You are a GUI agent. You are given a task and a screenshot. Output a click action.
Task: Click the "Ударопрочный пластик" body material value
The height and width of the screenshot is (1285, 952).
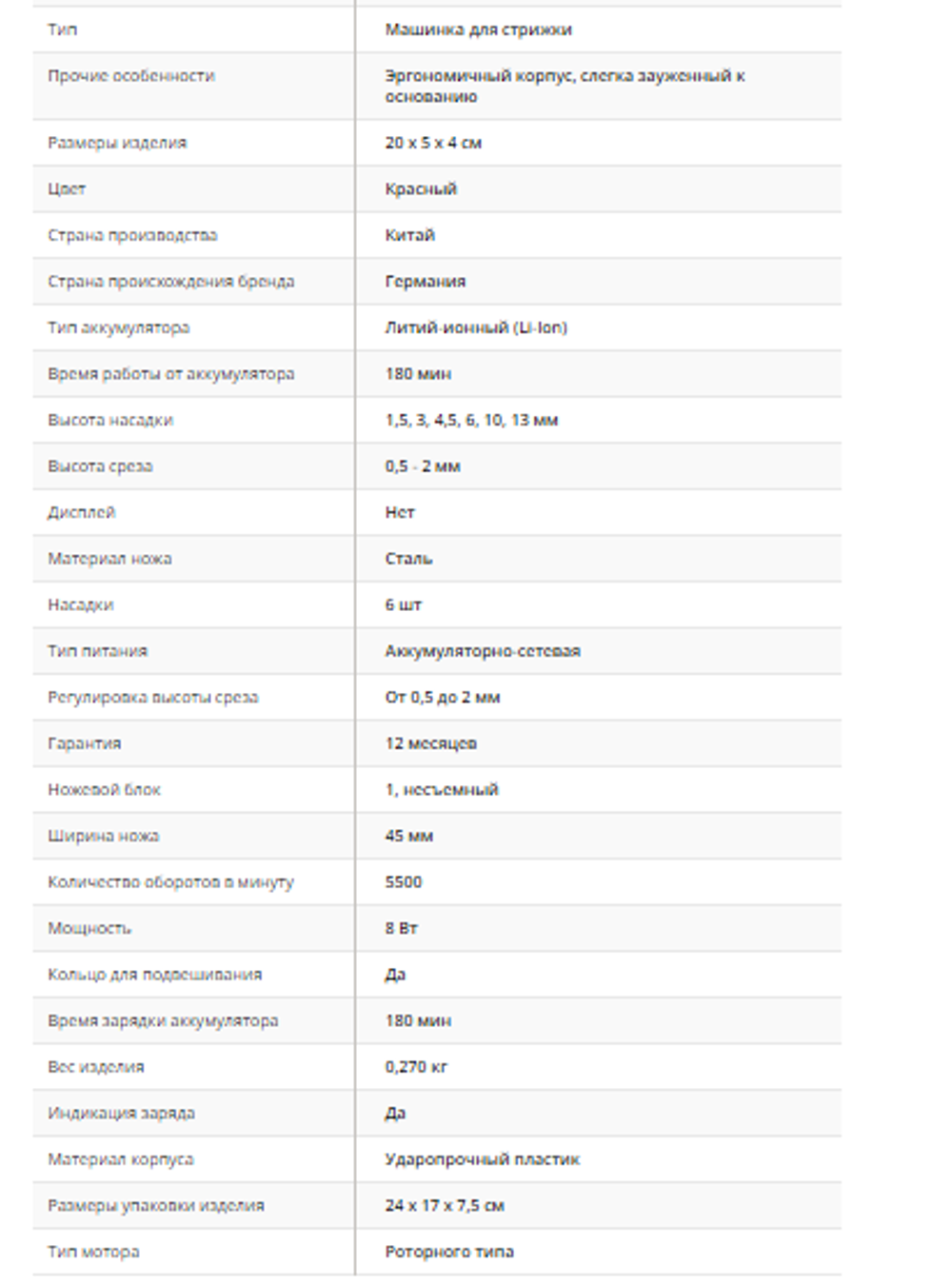coord(482,1159)
